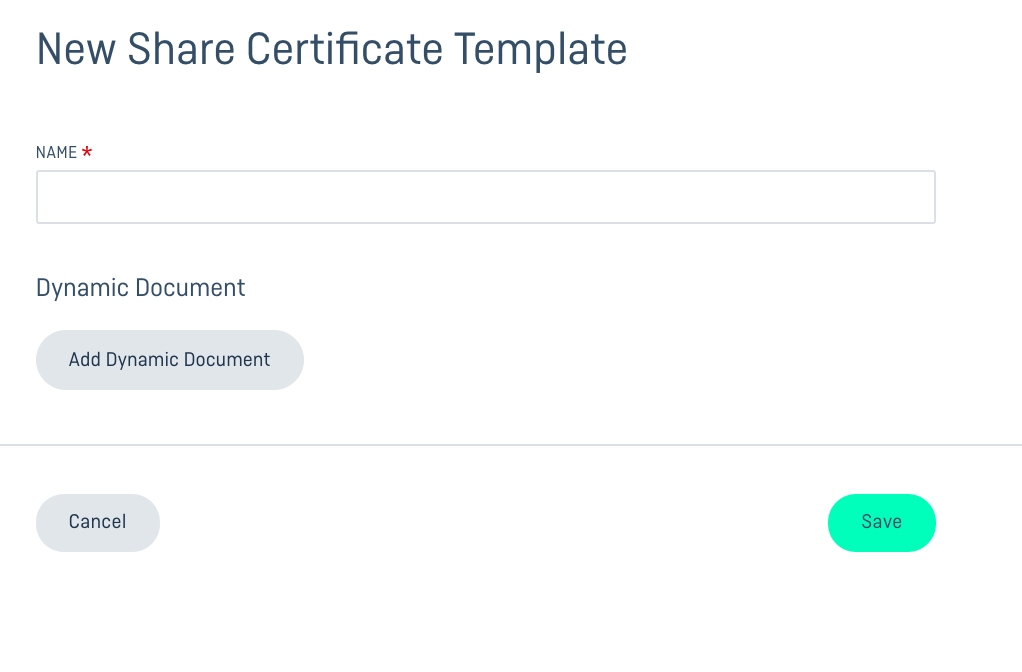
Task: Focus the empty template name text box
Action: coord(486,197)
